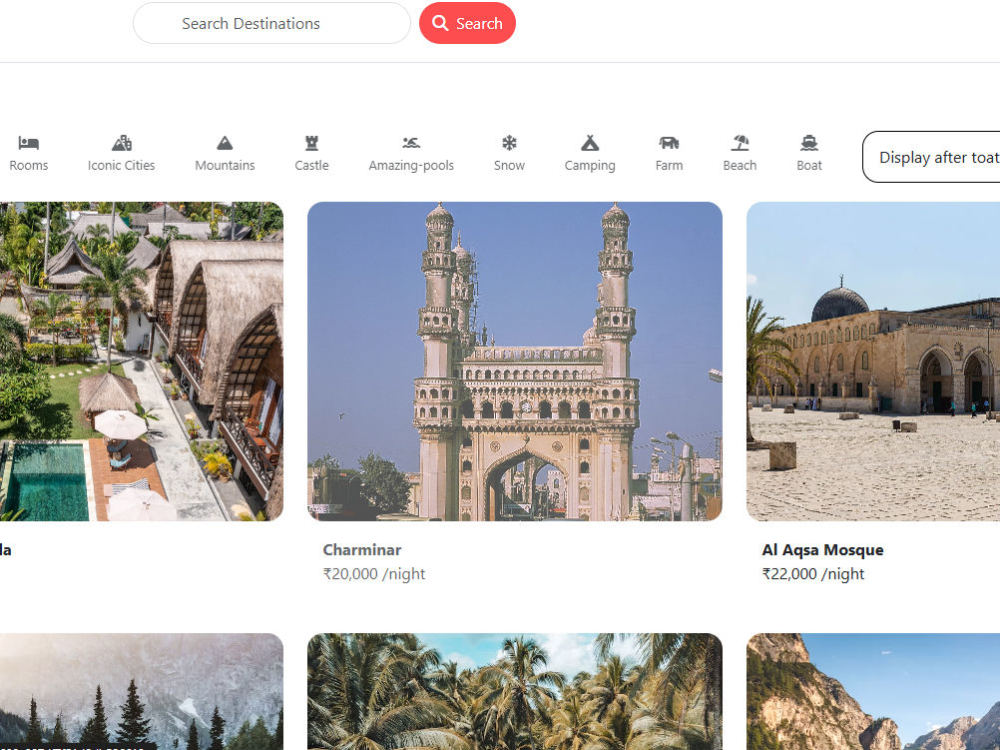The height and width of the screenshot is (750, 1000).
Task: Click the Rooms bed icon
Action: [29, 143]
